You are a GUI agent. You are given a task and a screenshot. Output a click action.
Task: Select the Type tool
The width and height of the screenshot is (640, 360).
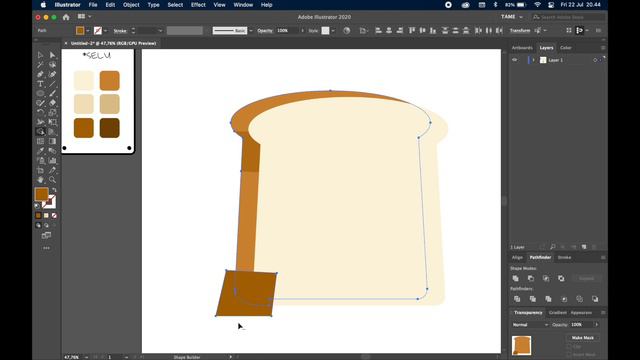tap(40, 84)
